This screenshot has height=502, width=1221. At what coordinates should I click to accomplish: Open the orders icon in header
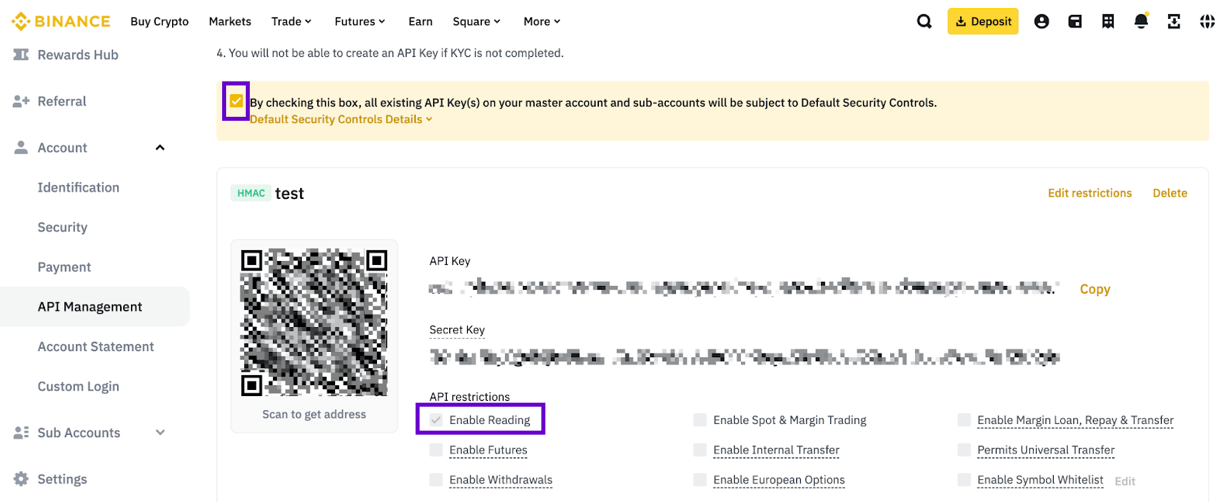1108,21
